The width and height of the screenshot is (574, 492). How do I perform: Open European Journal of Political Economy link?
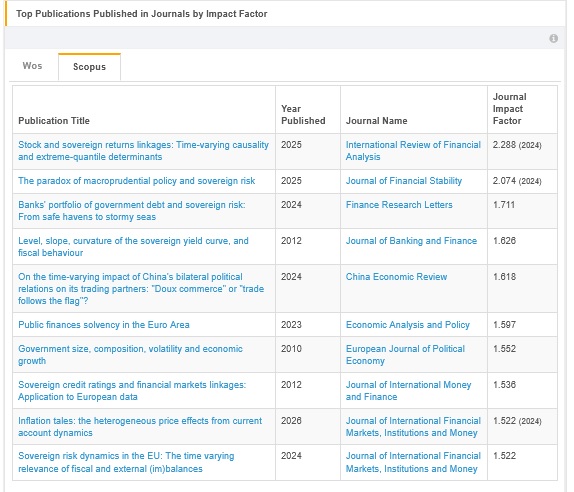point(405,355)
